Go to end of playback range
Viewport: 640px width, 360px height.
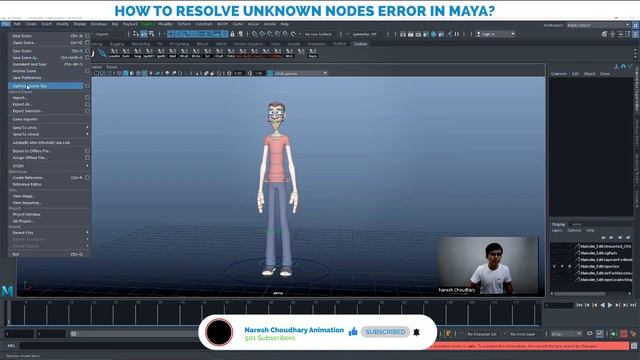[x=633, y=305]
